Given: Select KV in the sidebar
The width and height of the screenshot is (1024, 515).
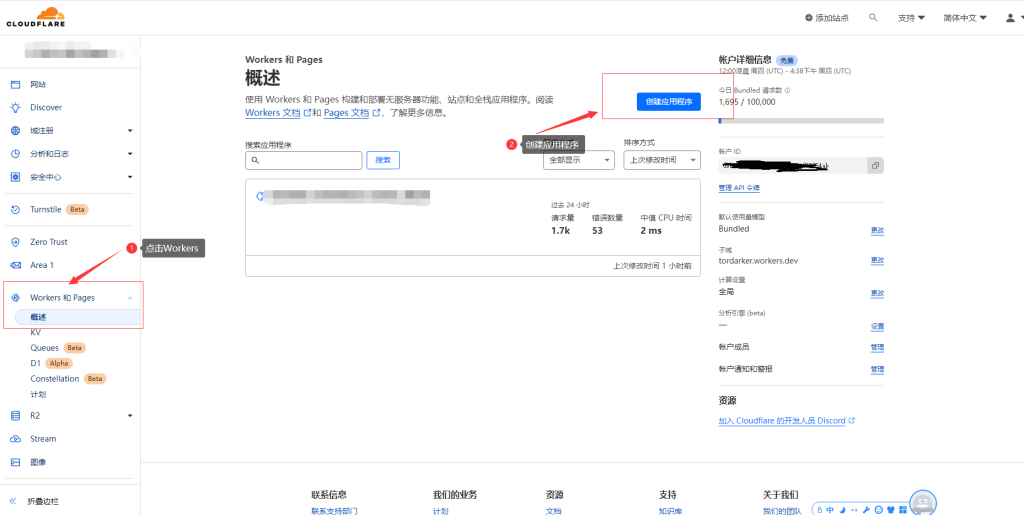Looking at the screenshot, I should coord(35,332).
